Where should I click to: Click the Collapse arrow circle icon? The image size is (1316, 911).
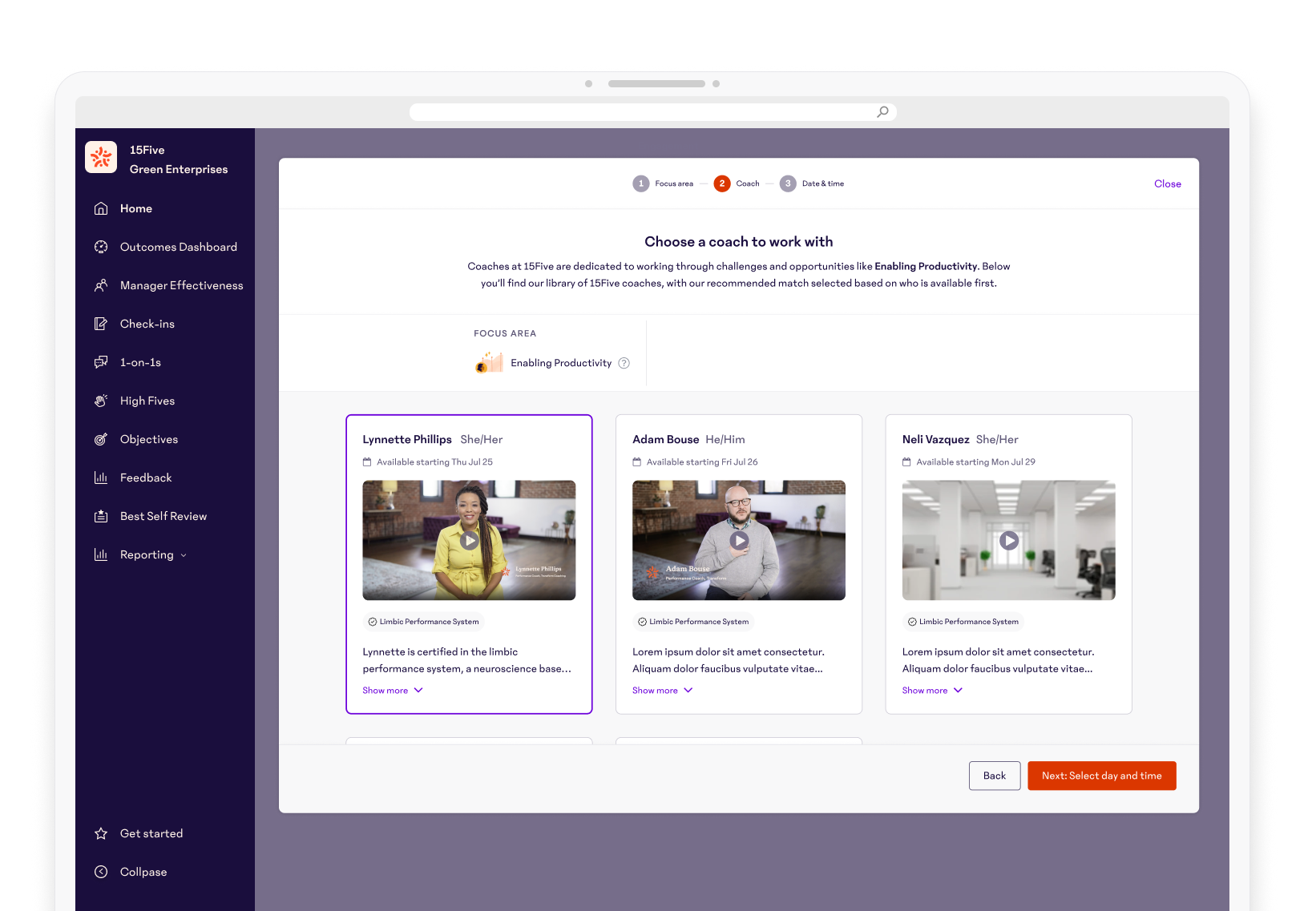[x=101, y=872]
